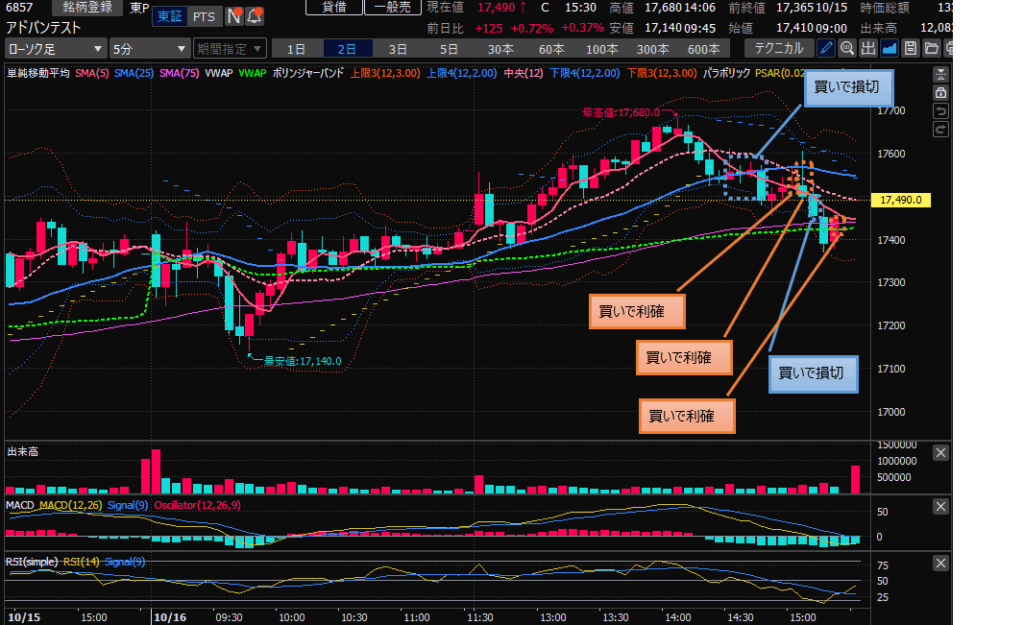Viewport: 1024px width, 625px height.
Task: Open the alert bell notification icon
Action: click(254, 16)
